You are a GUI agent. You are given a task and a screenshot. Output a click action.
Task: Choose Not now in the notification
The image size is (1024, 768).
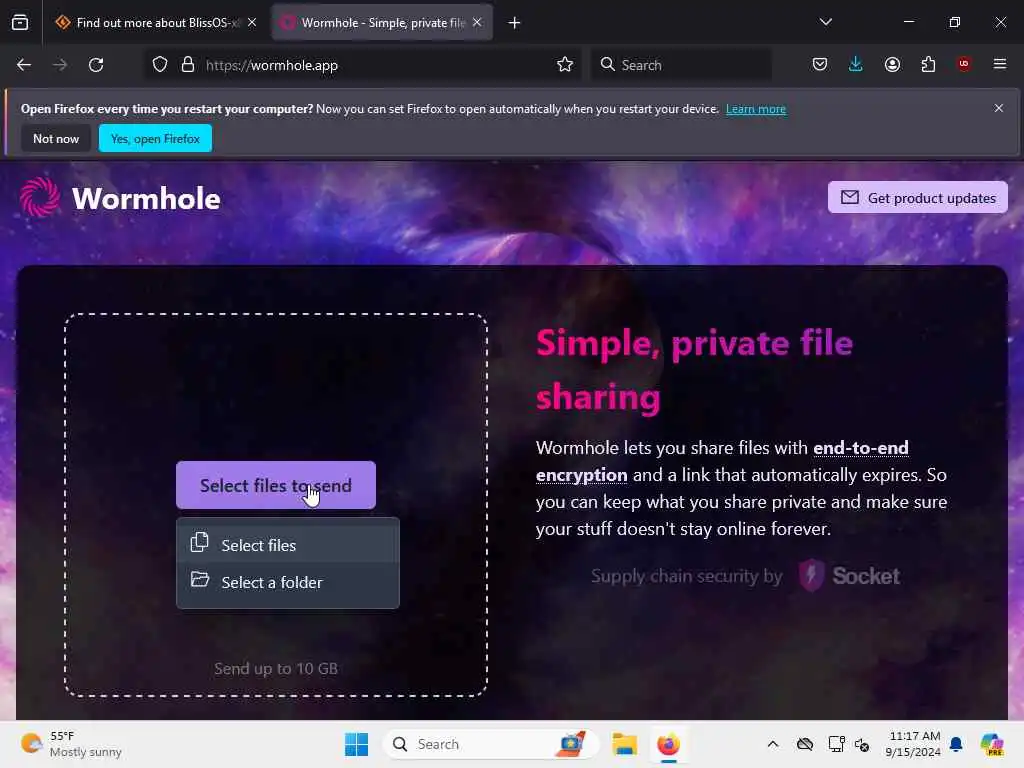56,138
